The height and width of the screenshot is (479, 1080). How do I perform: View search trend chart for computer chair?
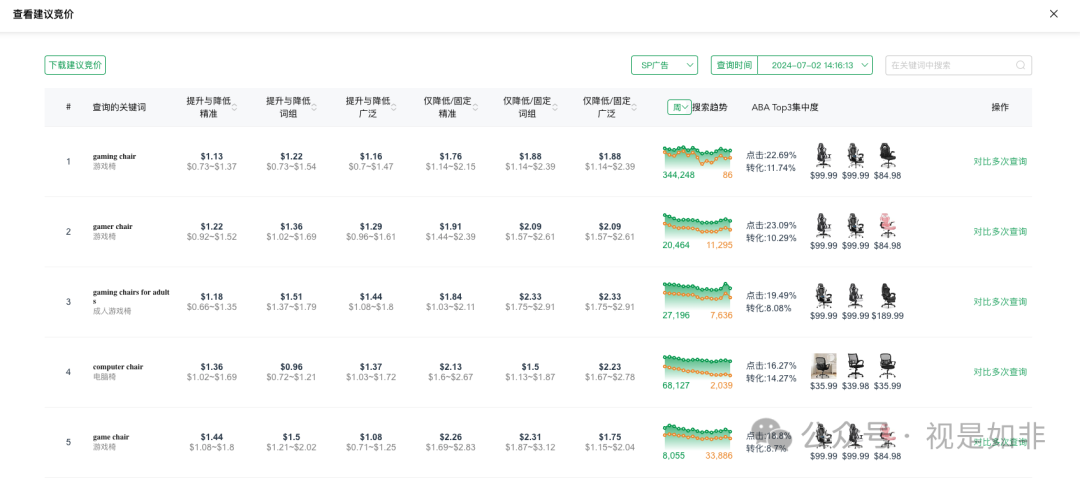697,367
